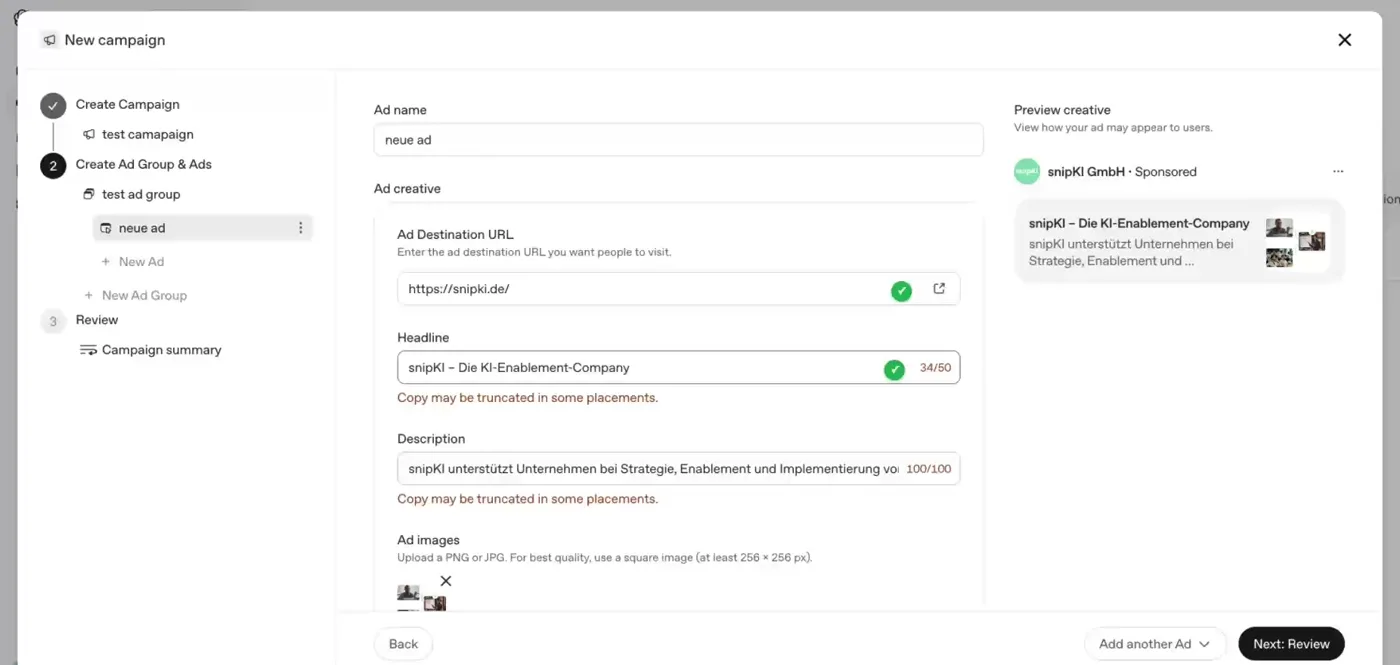Click the Headline input field
The image size is (1400, 665).
pos(678,367)
